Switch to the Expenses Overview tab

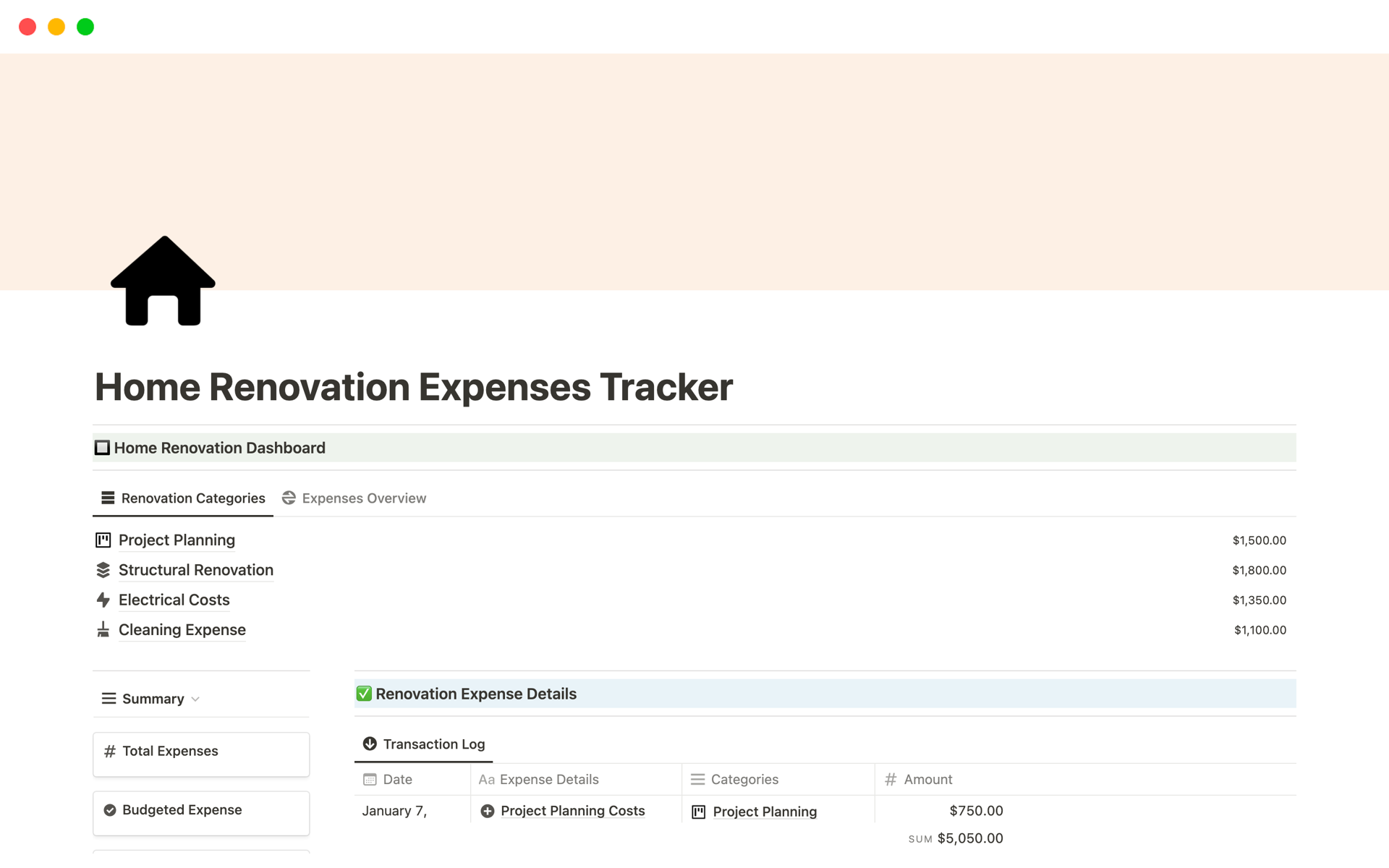point(363,498)
